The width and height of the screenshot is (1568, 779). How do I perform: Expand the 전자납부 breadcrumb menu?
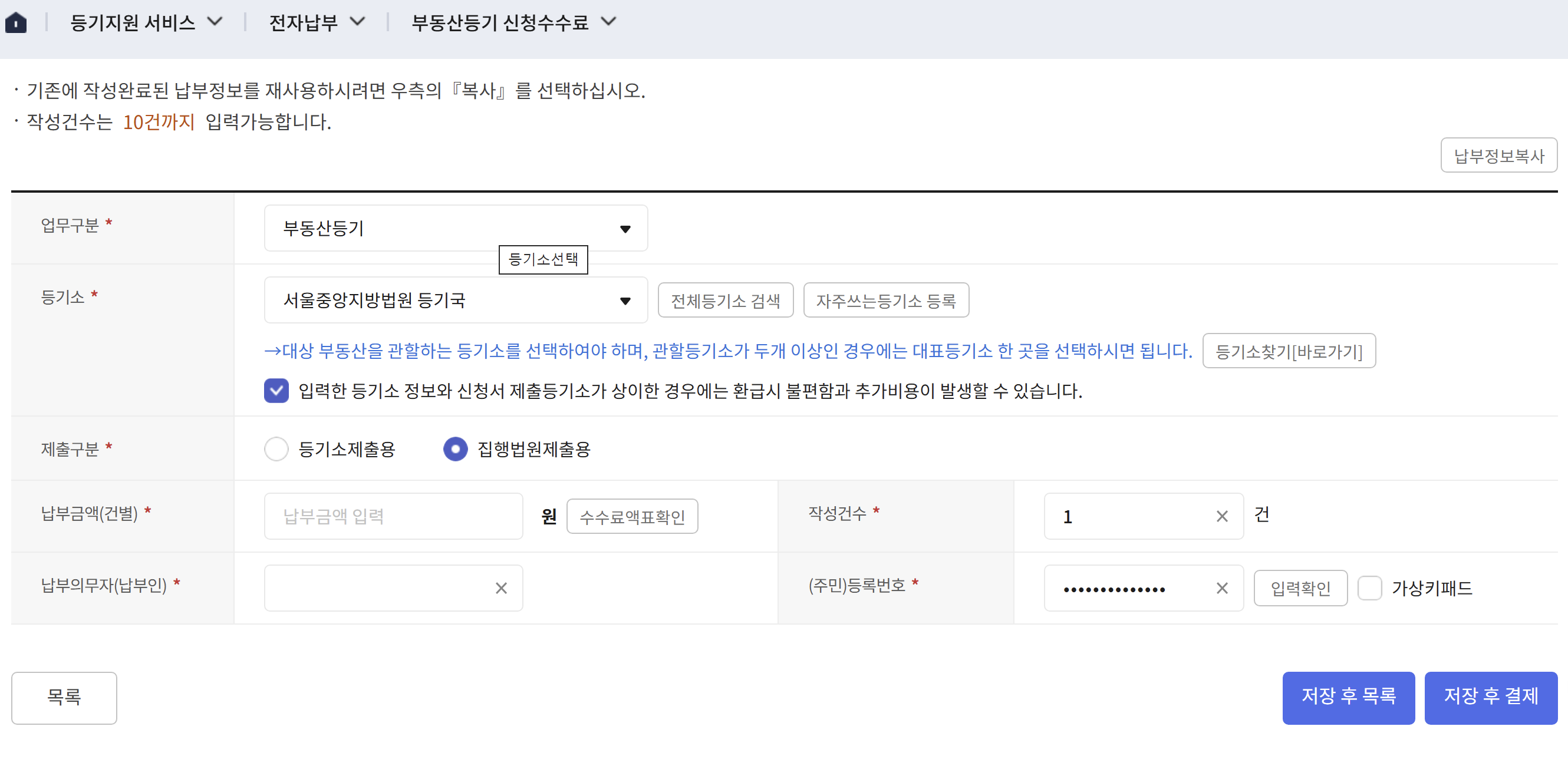(x=317, y=22)
